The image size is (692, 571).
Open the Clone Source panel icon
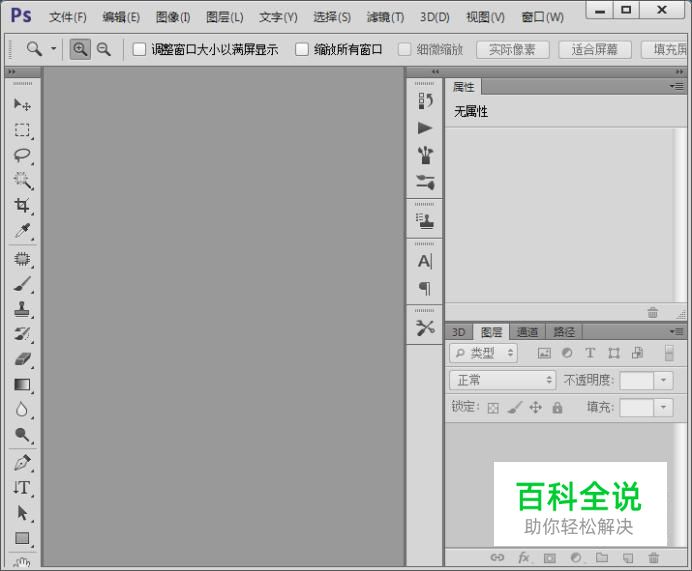pos(425,221)
